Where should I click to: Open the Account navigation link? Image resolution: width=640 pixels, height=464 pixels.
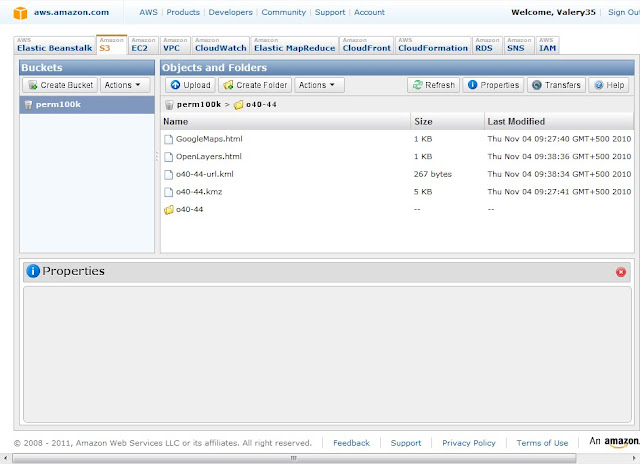[369, 12]
